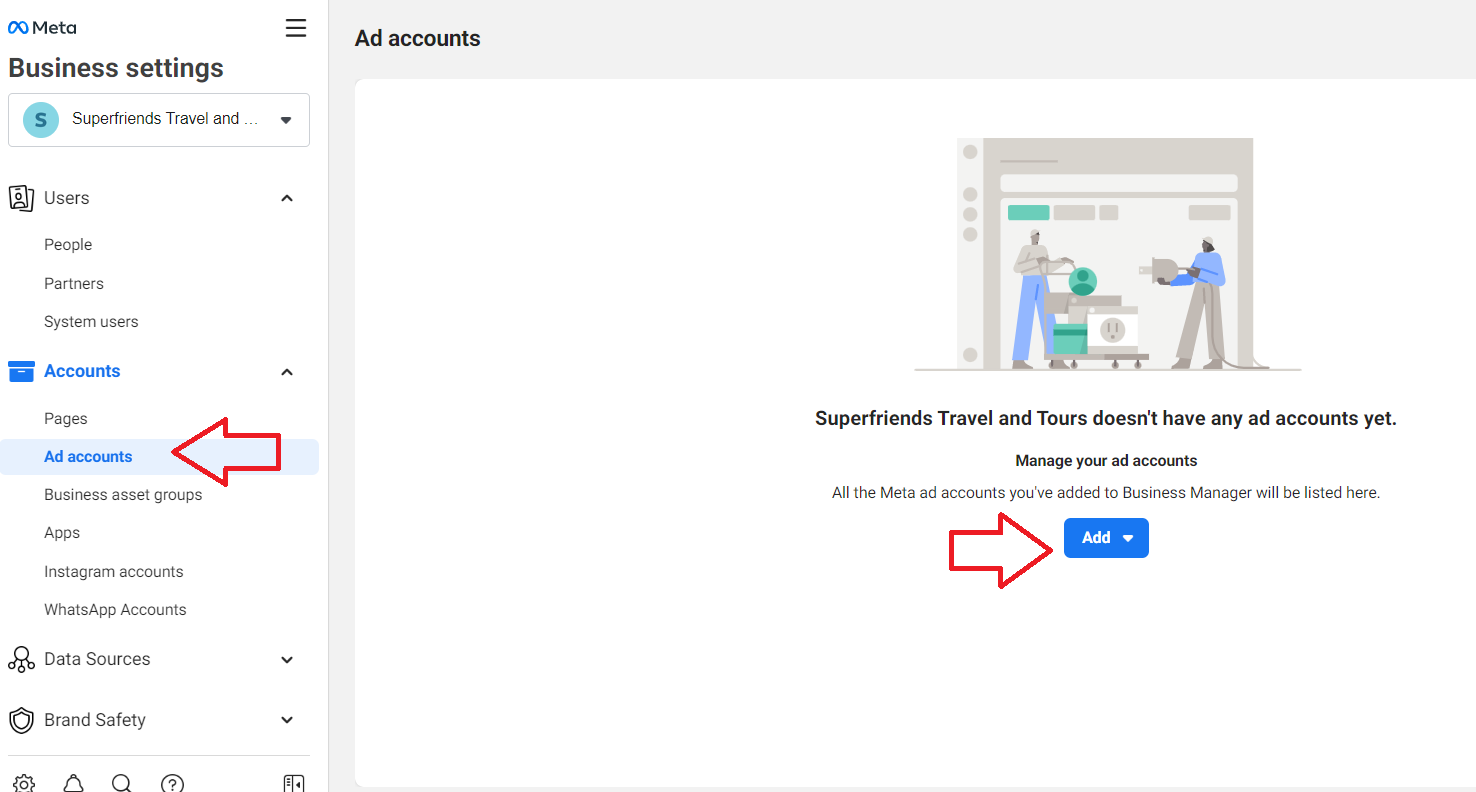The width and height of the screenshot is (1476, 792).
Task: Click the collapse sidebar panel icon
Action: click(x=293, y=783)
